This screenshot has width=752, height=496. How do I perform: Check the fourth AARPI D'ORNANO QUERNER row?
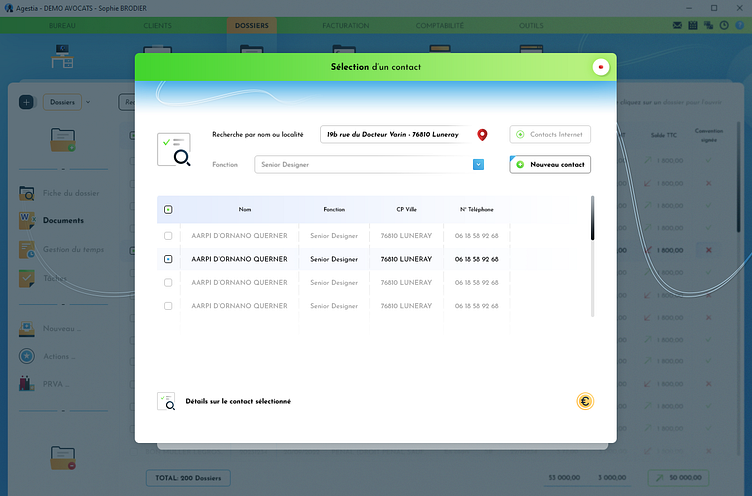(168, 306)
